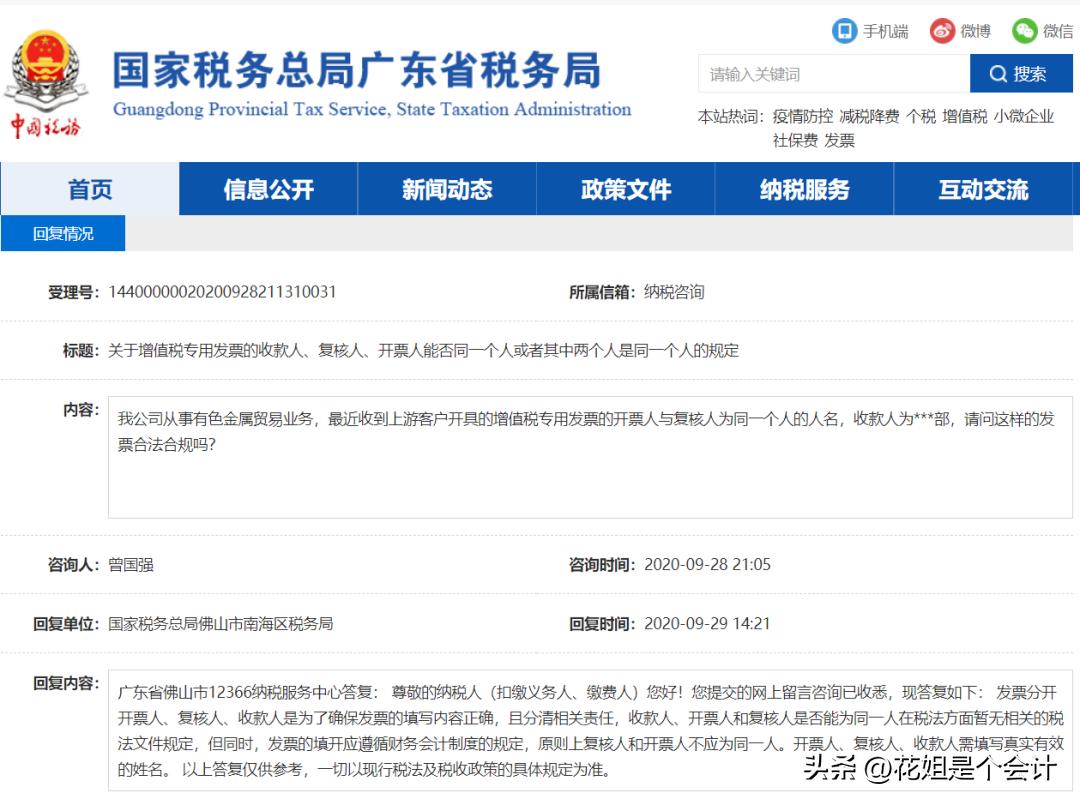Viewport: 1080px width, 805px height.
Task: Open the 新闻动态 navigation menu
Action: [447, 189]
